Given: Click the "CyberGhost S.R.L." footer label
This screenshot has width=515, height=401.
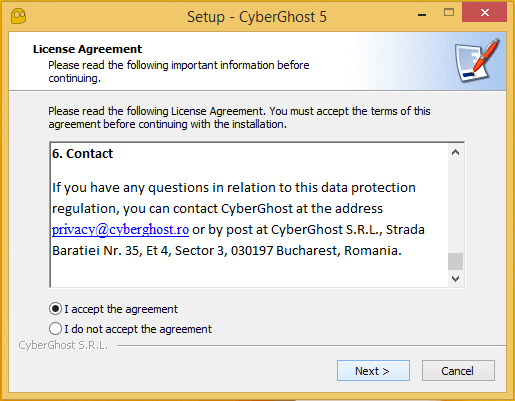Looking at the screenshot, I should [63, 345].
